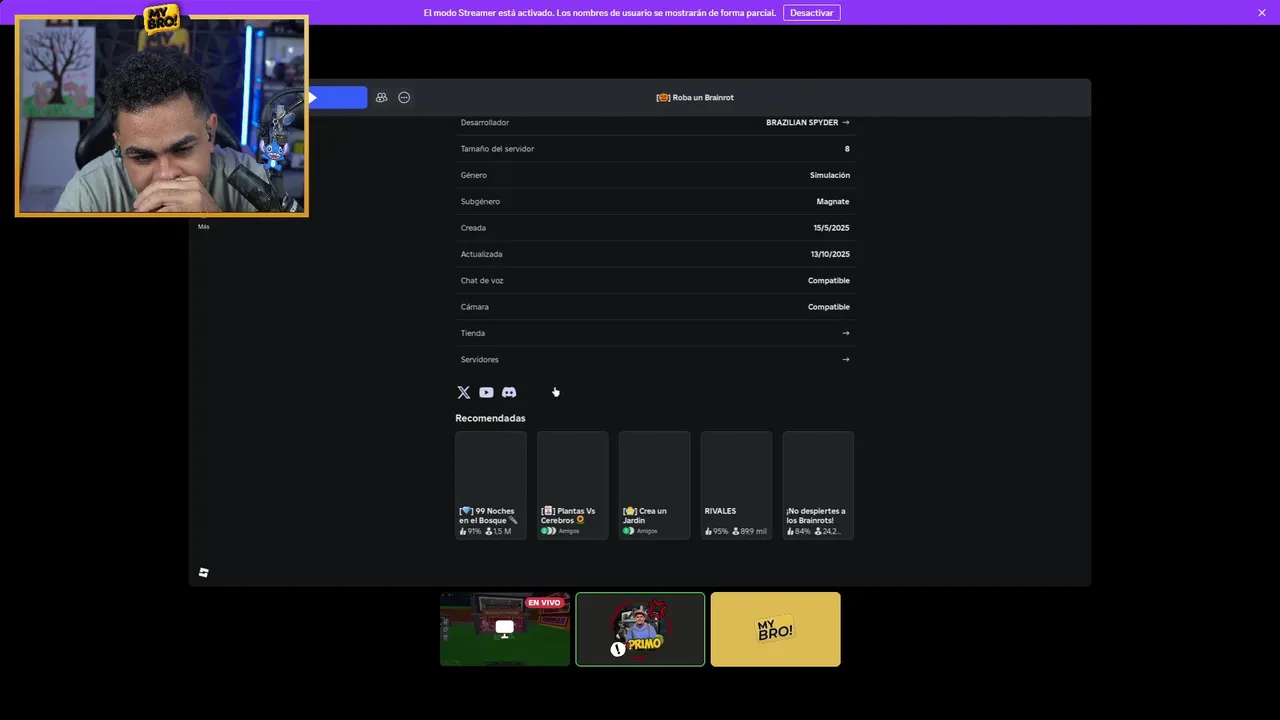Select the EN VIVO screen share tile

click(505, 629)
